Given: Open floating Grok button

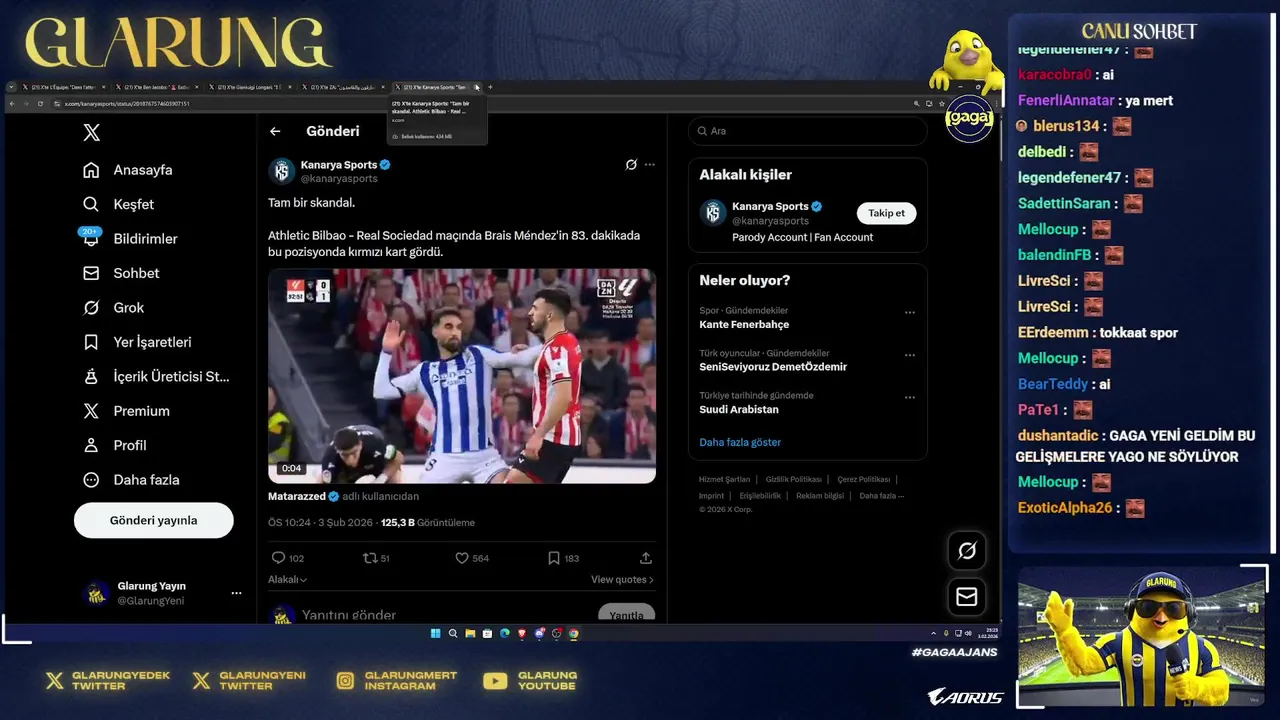Looking at the screenshot, I should [x=967, y=551].
